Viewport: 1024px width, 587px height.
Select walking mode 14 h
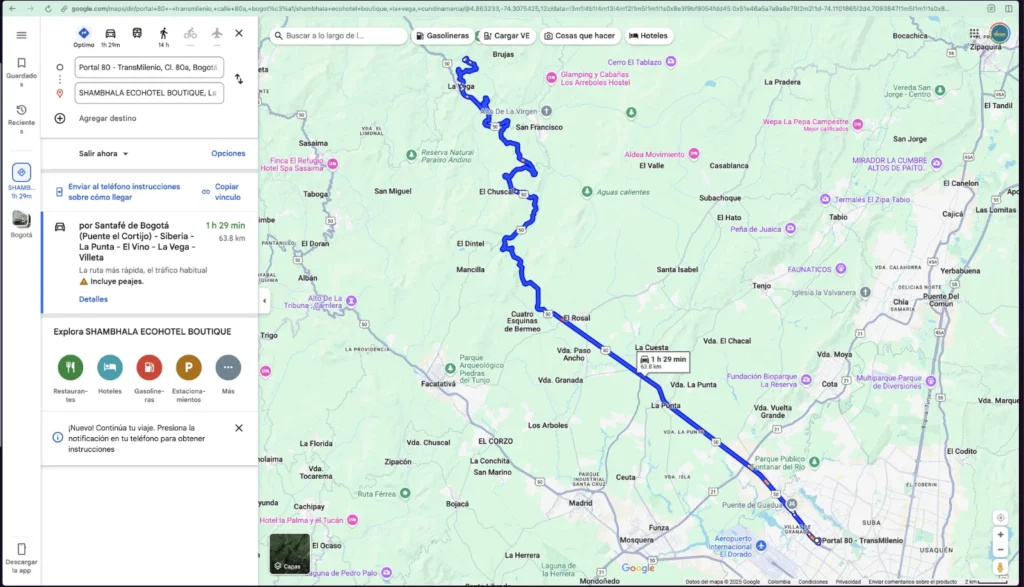tap(163, 37)
